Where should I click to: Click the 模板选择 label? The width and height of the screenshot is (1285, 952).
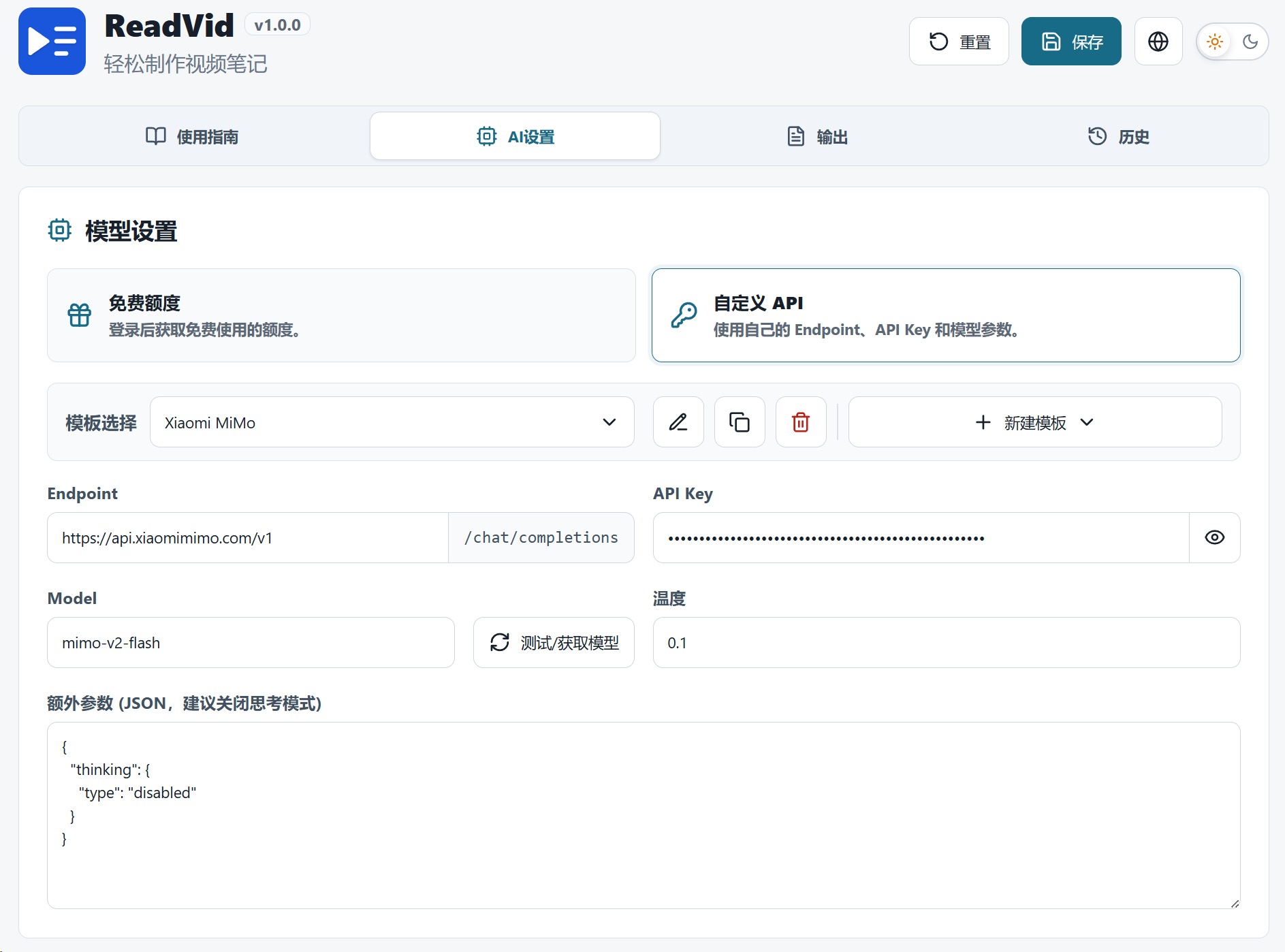click(101, 423)
